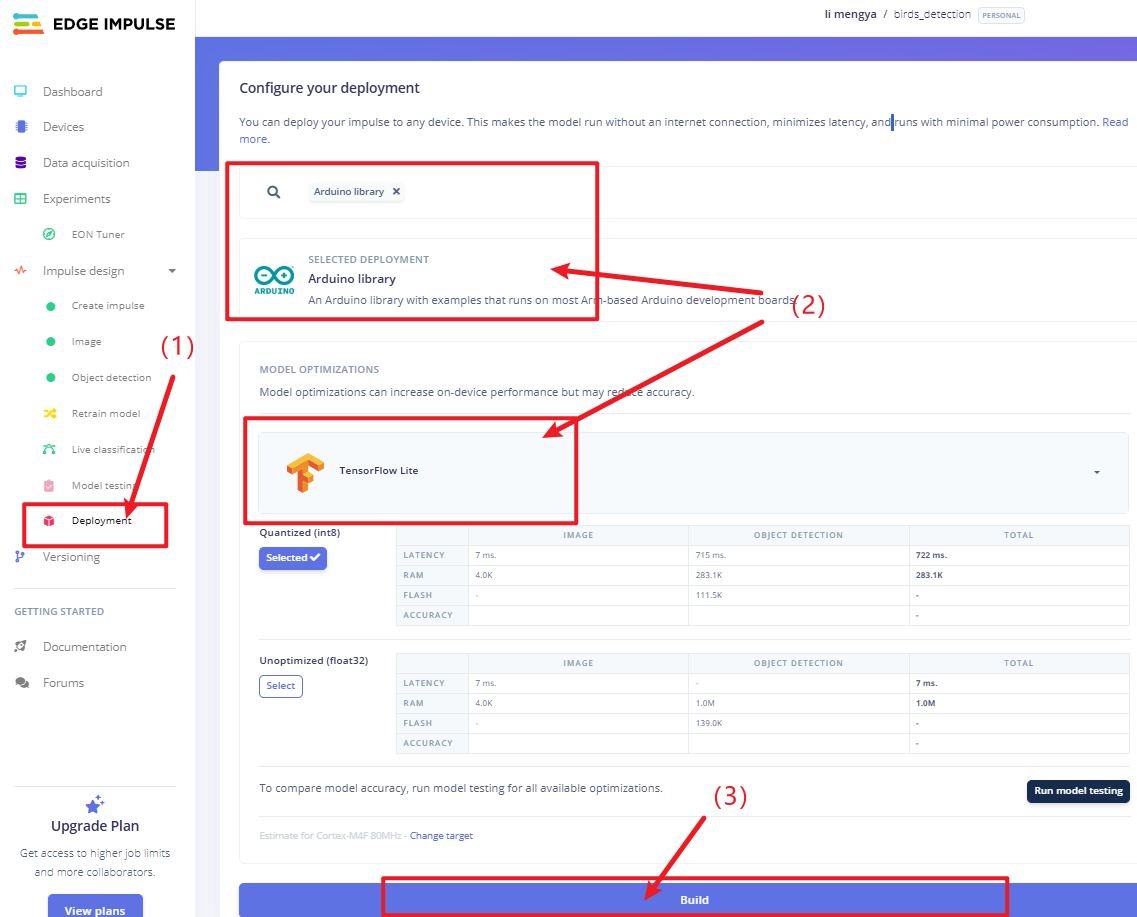Viewport: 1137px width, 917px height.
Task: Click the red Deployment cube icon
Action: 49,520
